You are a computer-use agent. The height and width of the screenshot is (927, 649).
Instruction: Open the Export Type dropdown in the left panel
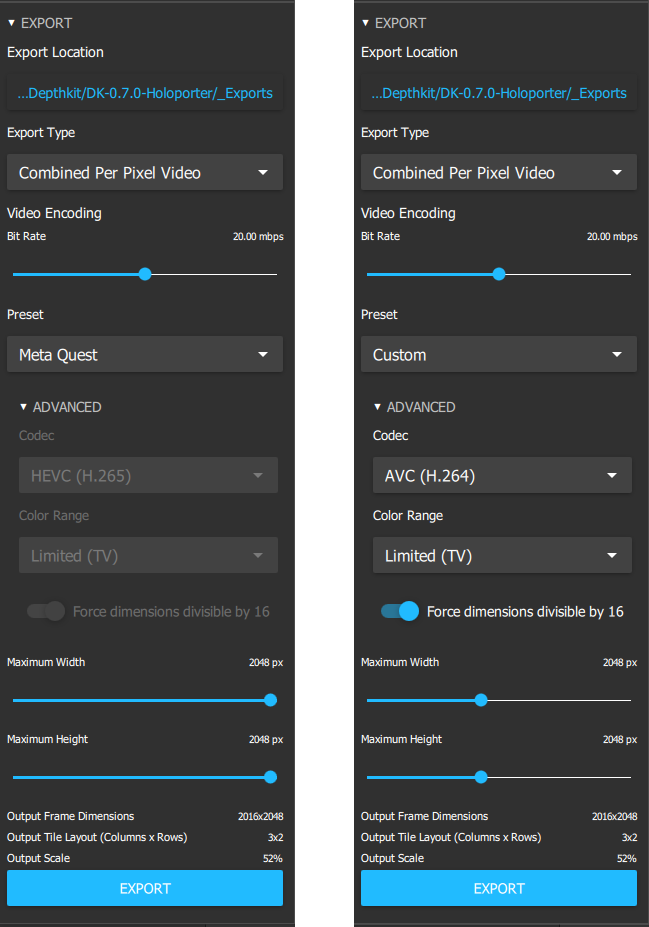(144, 172)
